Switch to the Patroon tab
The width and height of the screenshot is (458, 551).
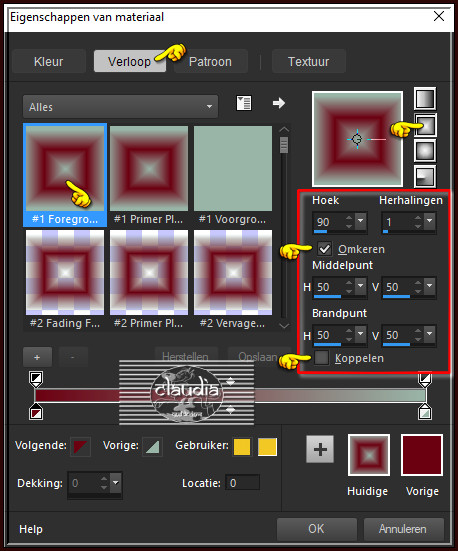coord(210,61)
